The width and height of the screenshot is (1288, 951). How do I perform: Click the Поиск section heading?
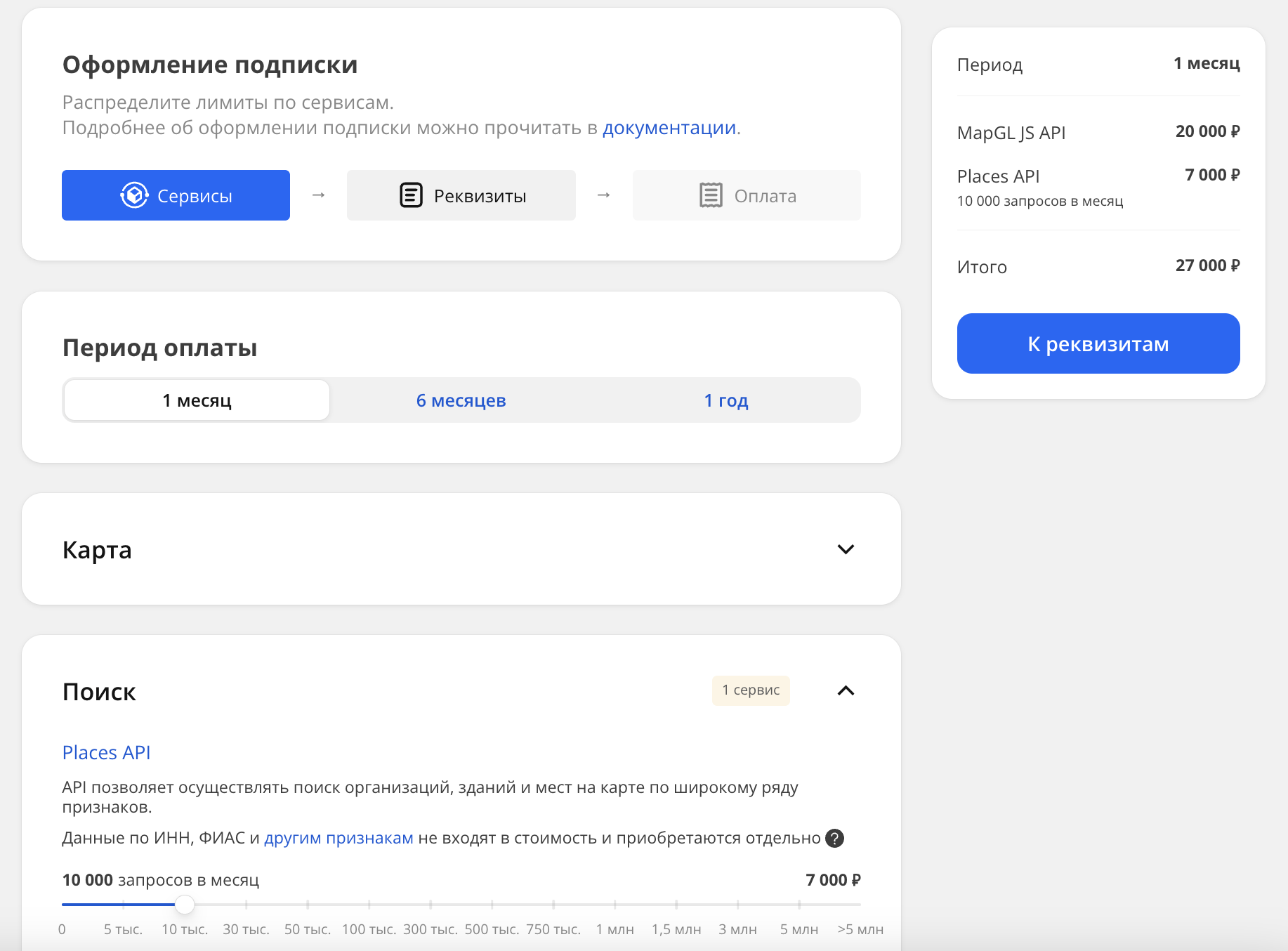99,692
